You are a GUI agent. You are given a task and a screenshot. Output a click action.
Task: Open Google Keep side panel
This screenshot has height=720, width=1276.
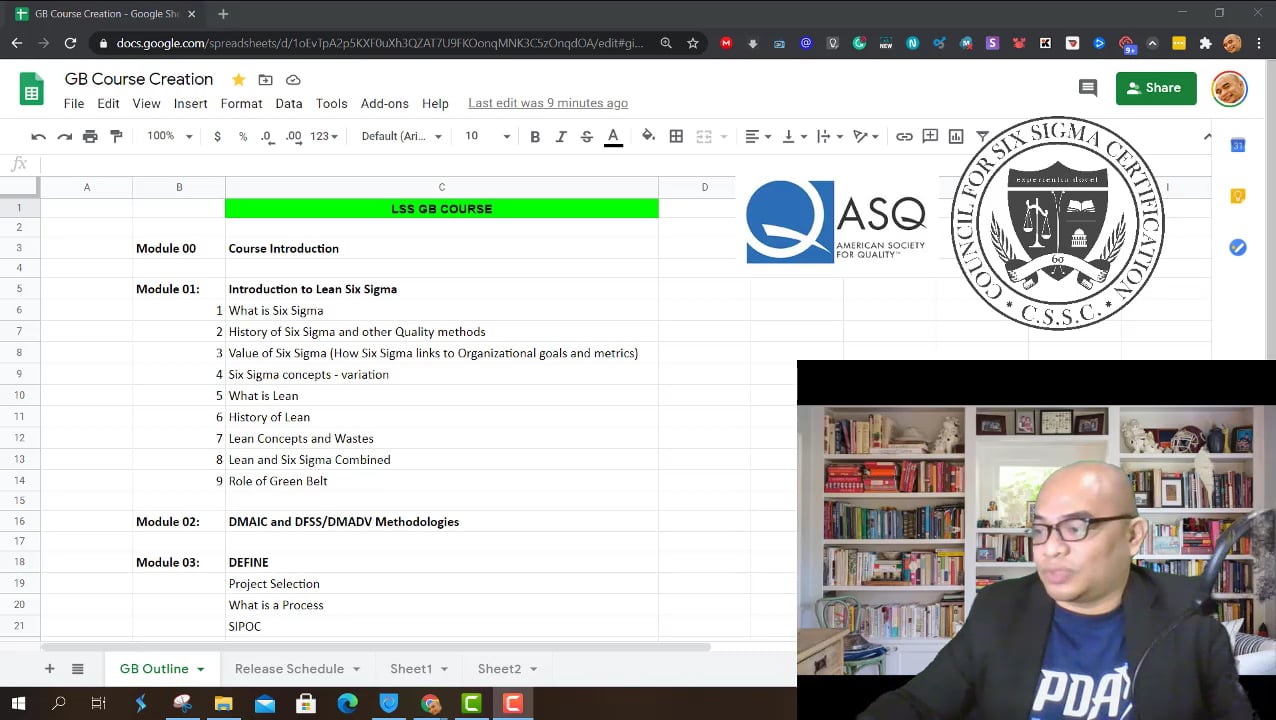pyautogui.click(x=1238, y=196)
